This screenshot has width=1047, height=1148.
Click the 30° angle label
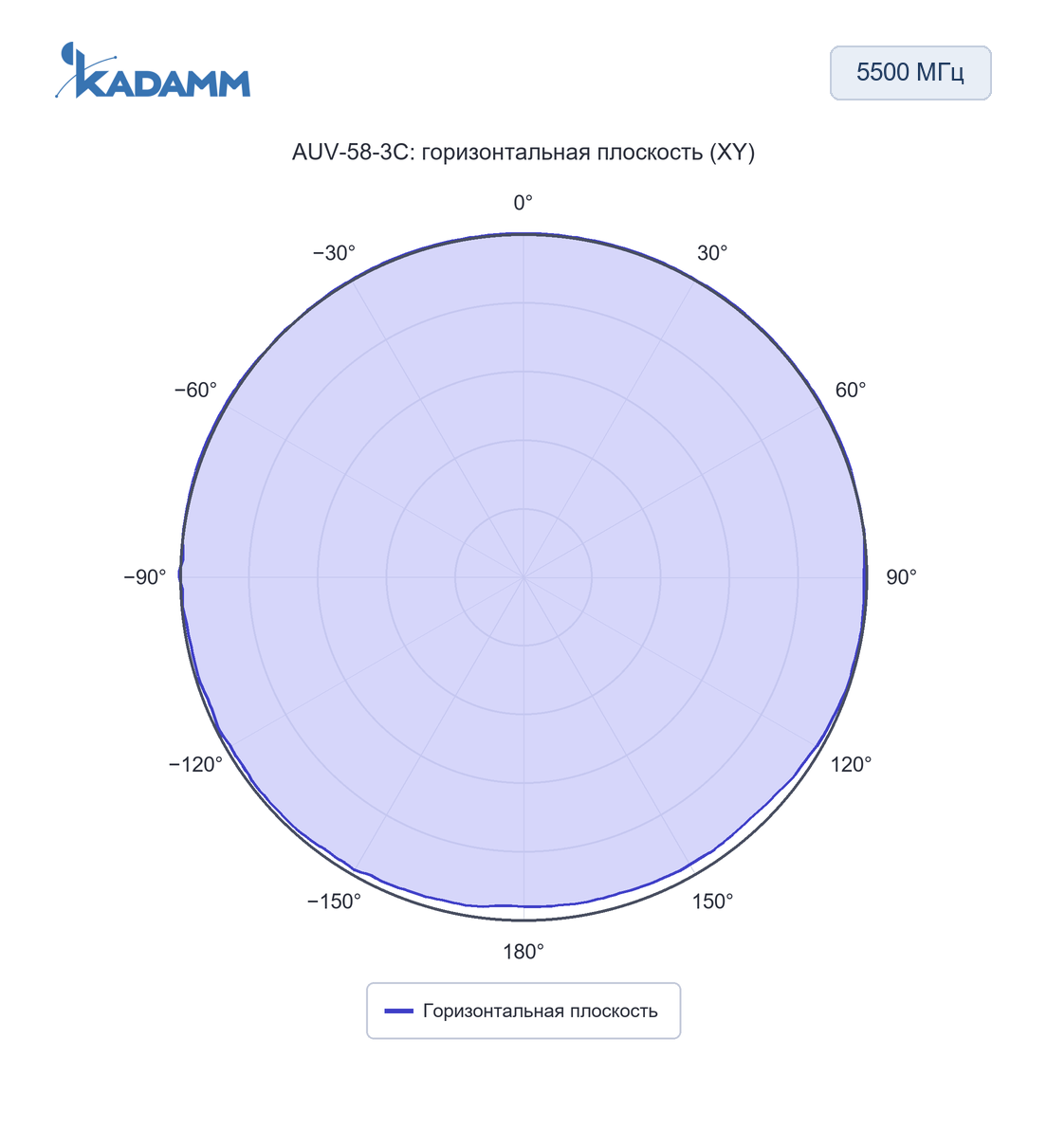point(713,253)
